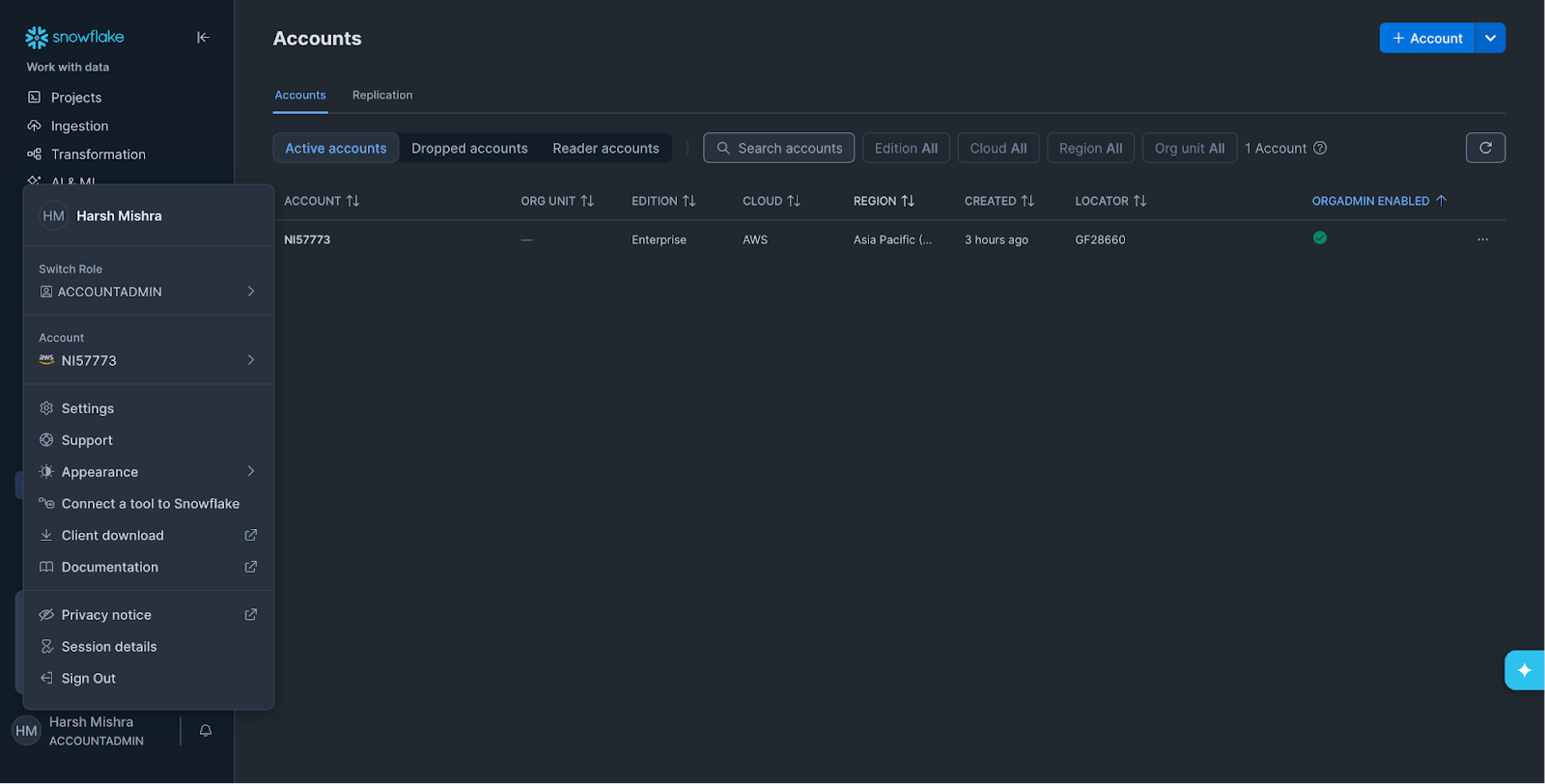This screenshot has height=784, width=1545.
Task: Click locator GF28660 cell
Action: (1100, 239)
